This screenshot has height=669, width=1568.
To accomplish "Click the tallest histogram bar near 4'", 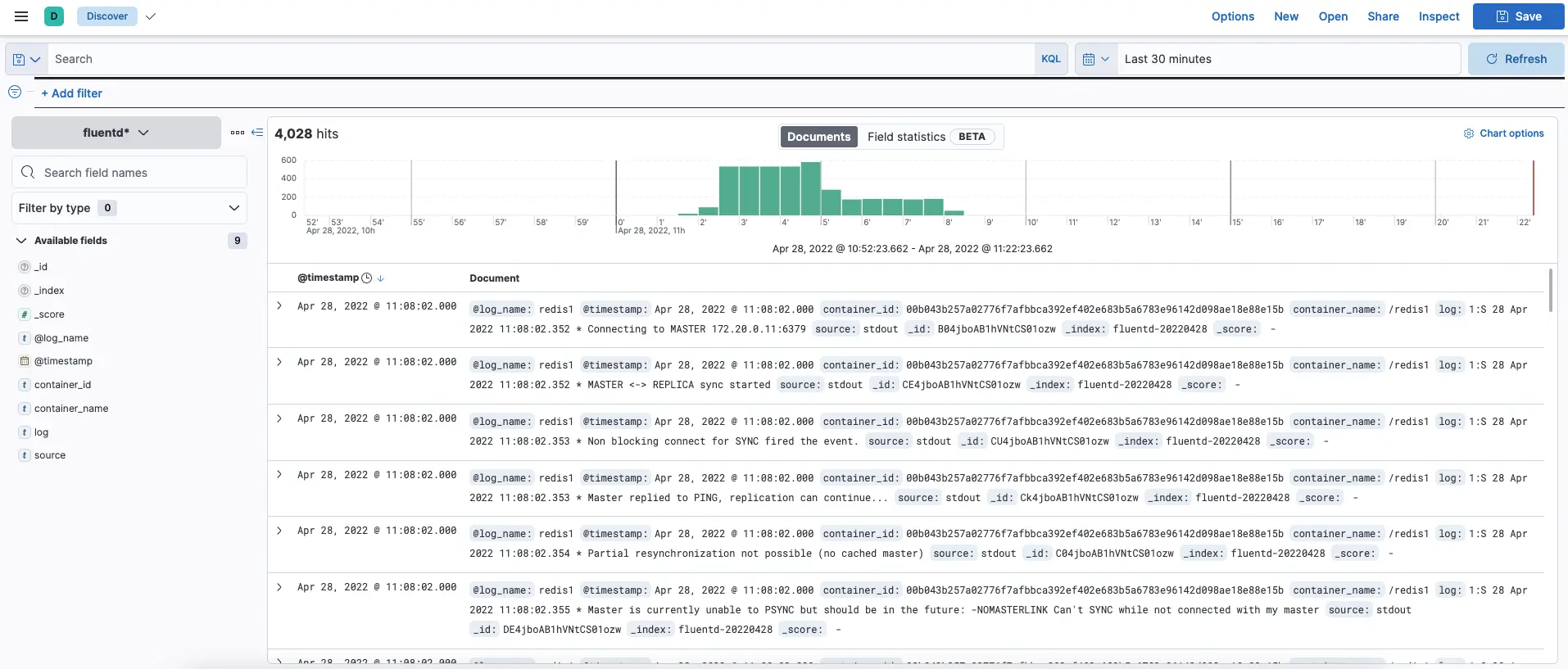I will [811, 188].
